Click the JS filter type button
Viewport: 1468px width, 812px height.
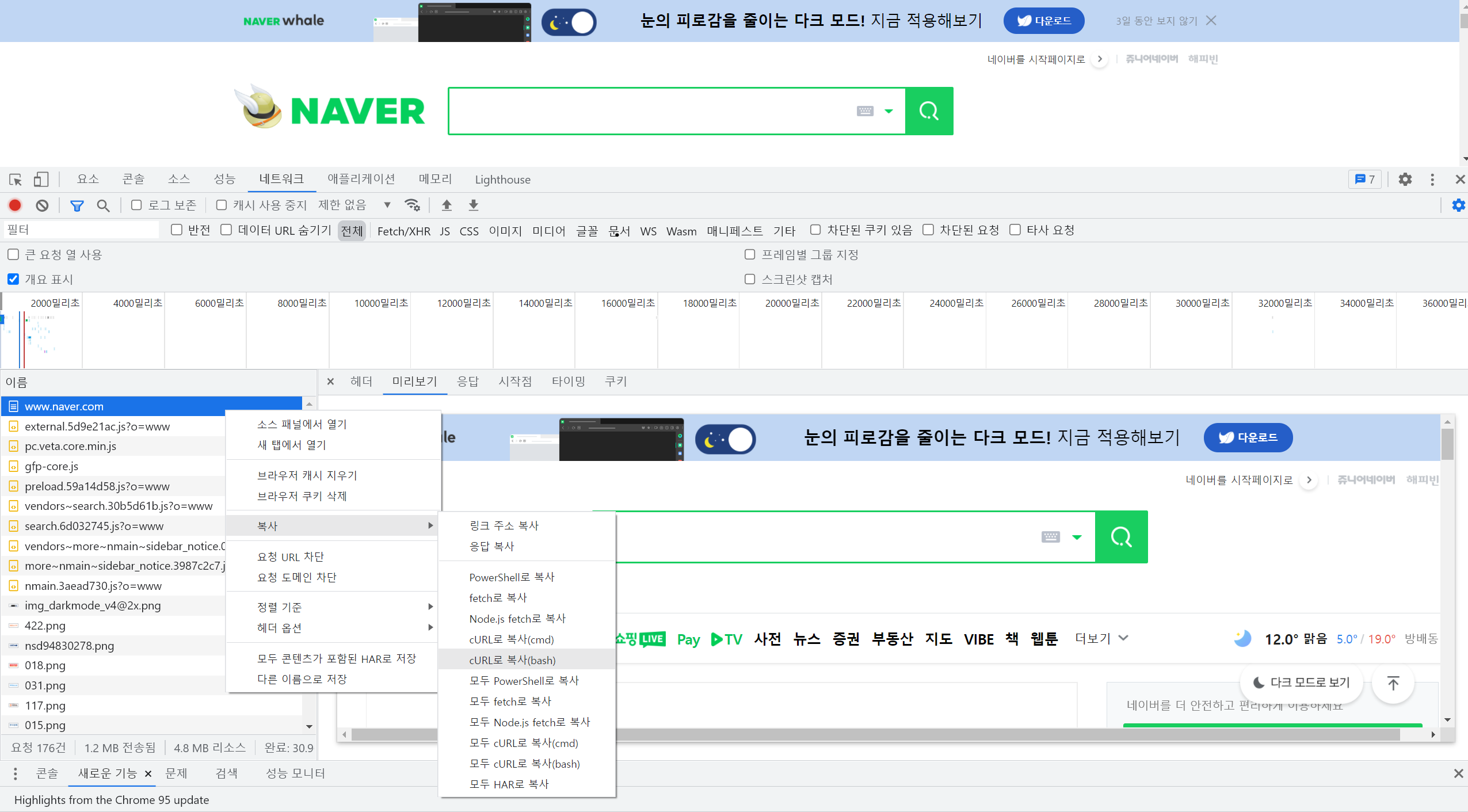(445, 231)
